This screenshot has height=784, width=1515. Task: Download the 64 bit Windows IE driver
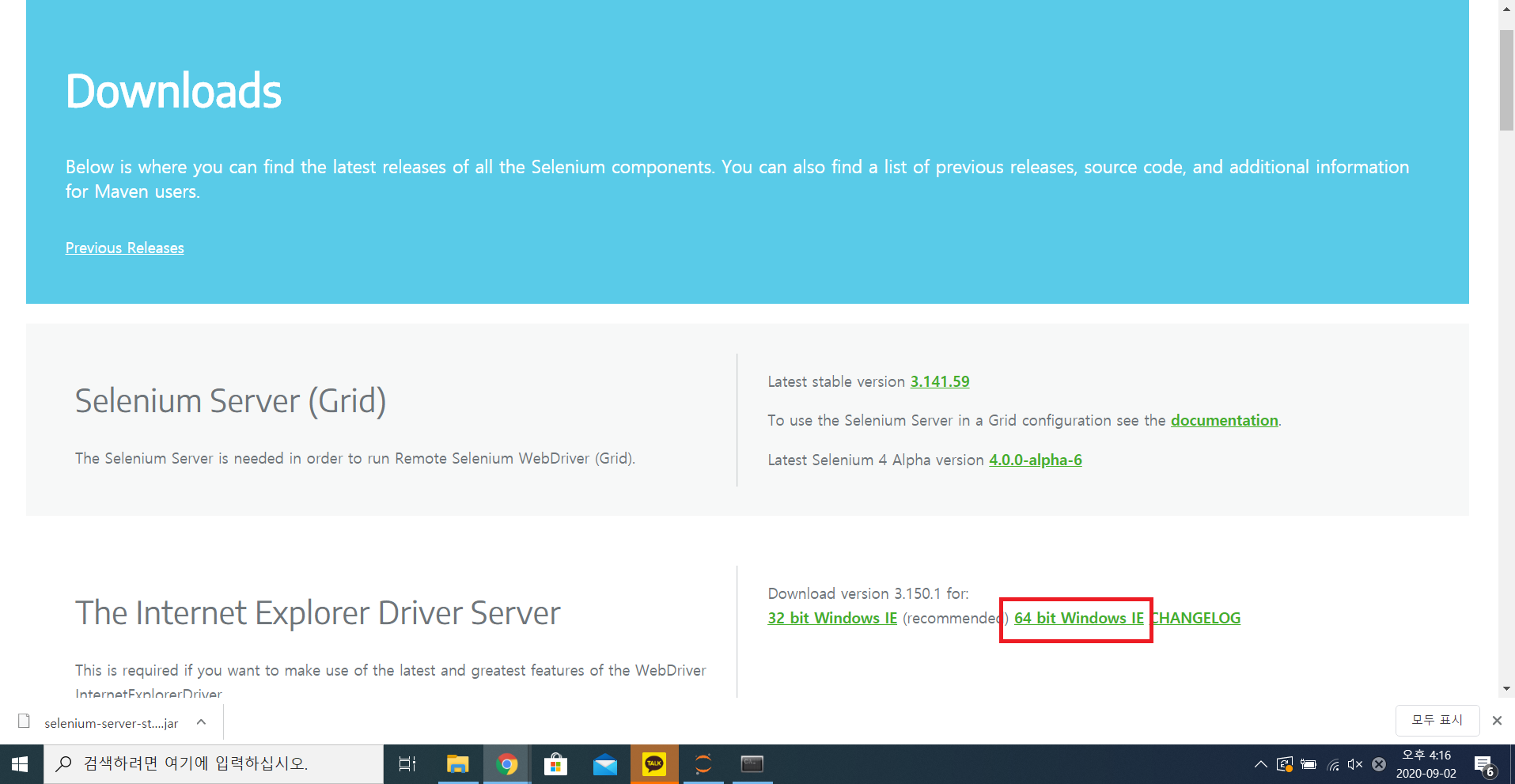click(1079, 618)
